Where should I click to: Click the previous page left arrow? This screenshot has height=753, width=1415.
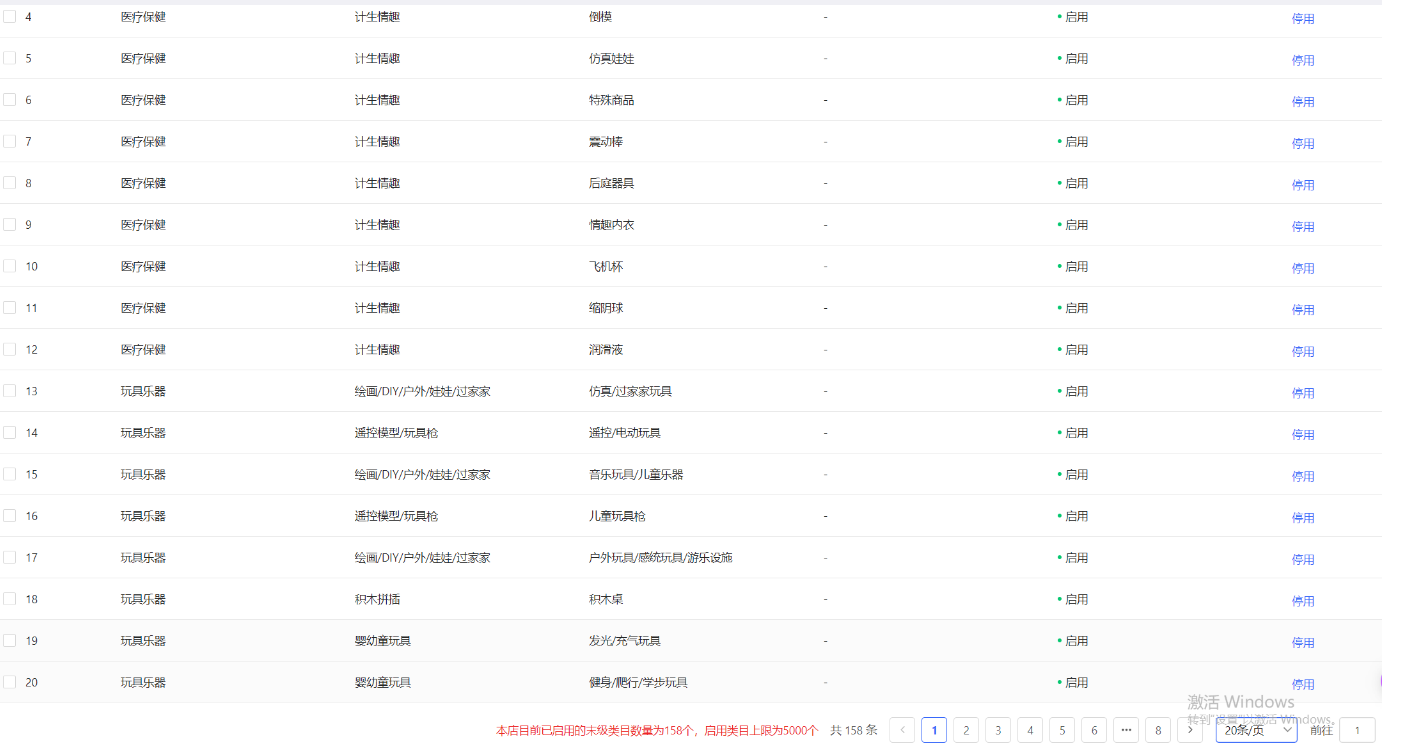click(x=902, y=730)
